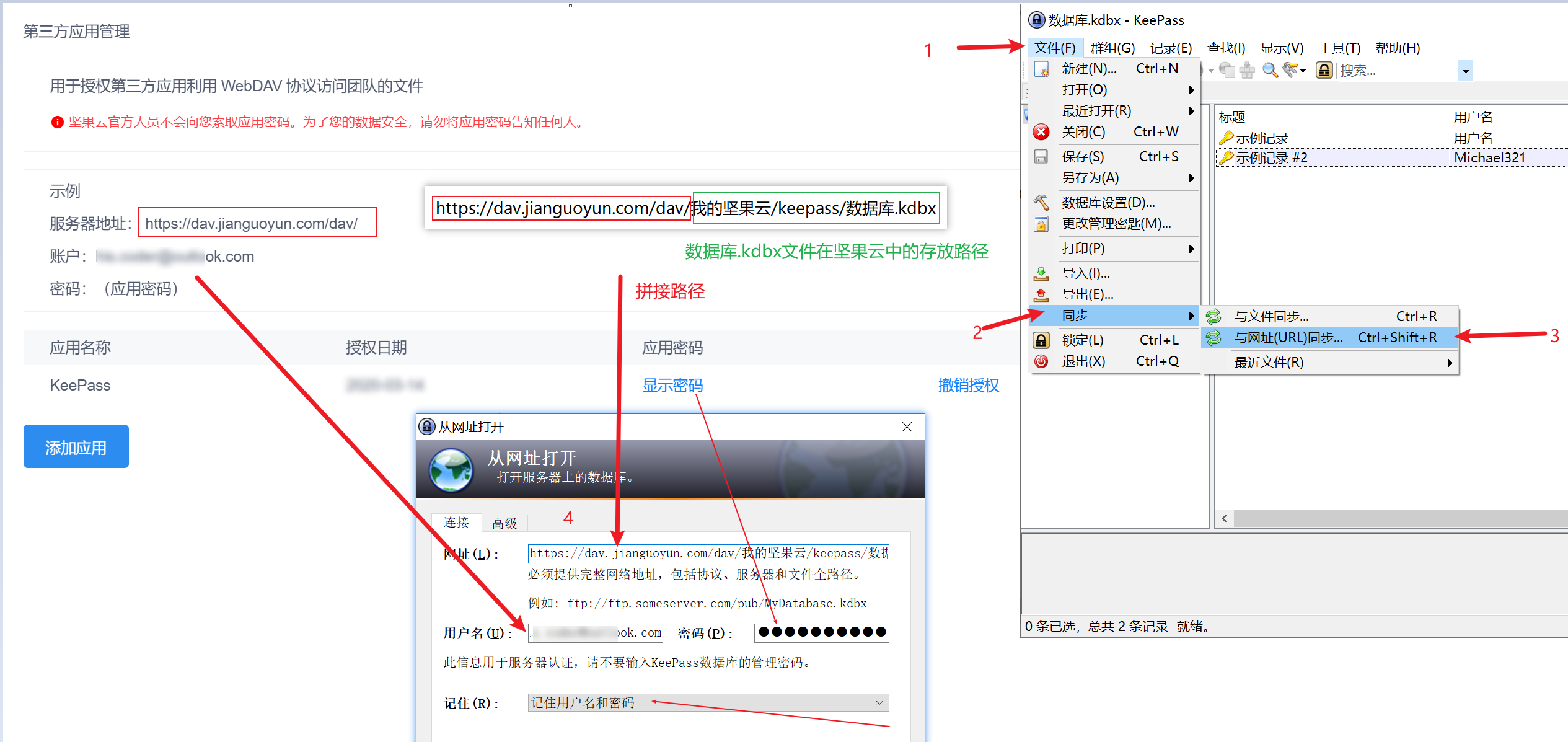Viewport: 1568px width, 742px height.
Task: Click the green sync icon beside 与文件同步
Action: click(1213, 316)
